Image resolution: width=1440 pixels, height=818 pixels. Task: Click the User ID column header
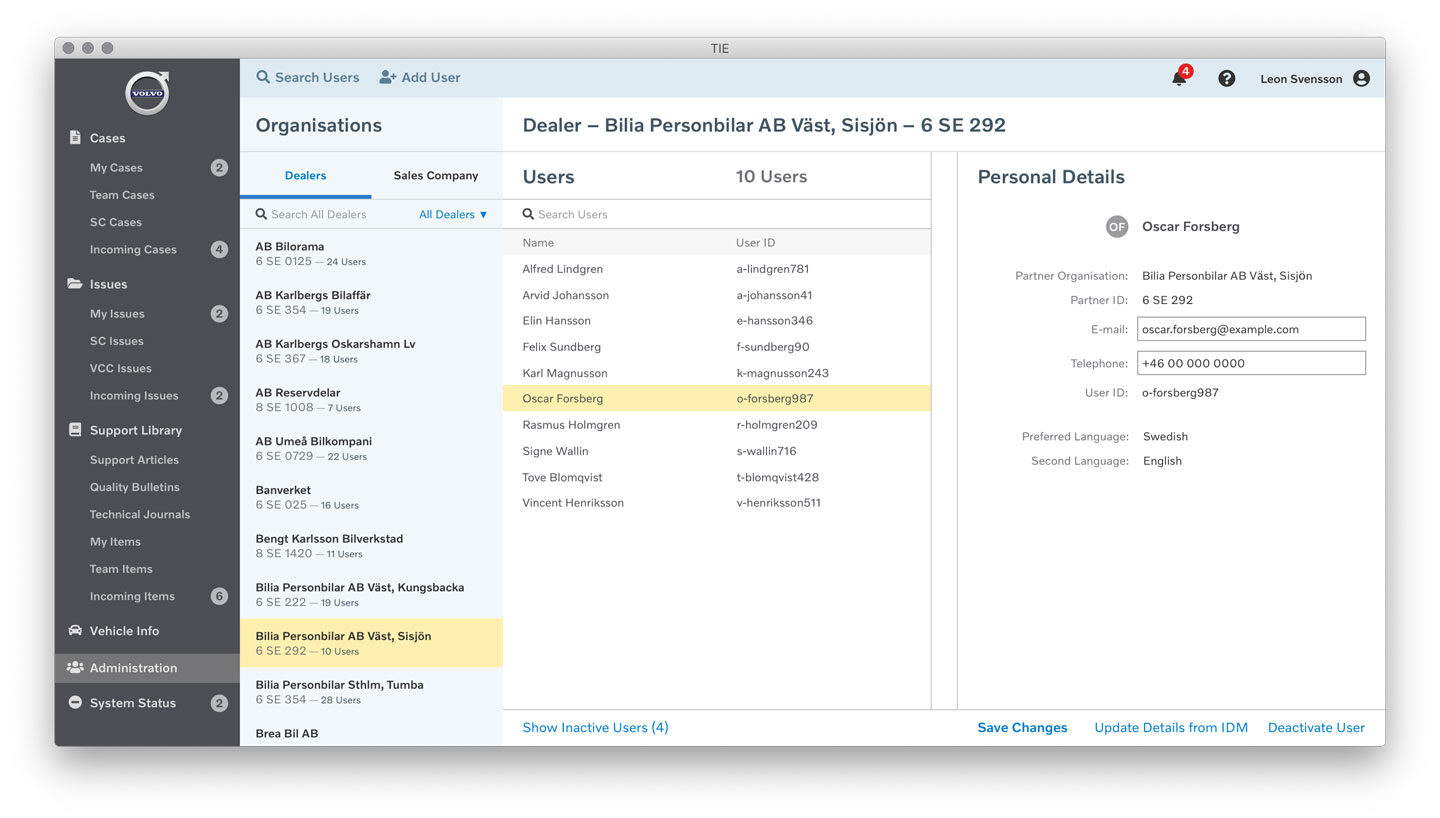755,243
